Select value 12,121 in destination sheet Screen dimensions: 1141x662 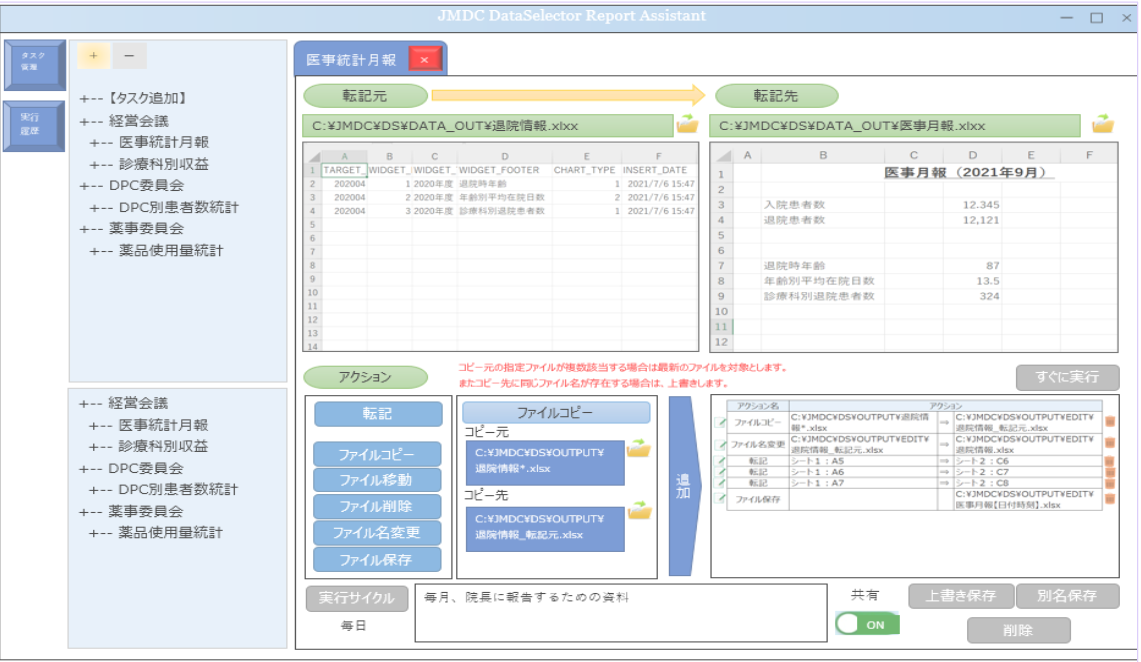(x=972, y=220)
